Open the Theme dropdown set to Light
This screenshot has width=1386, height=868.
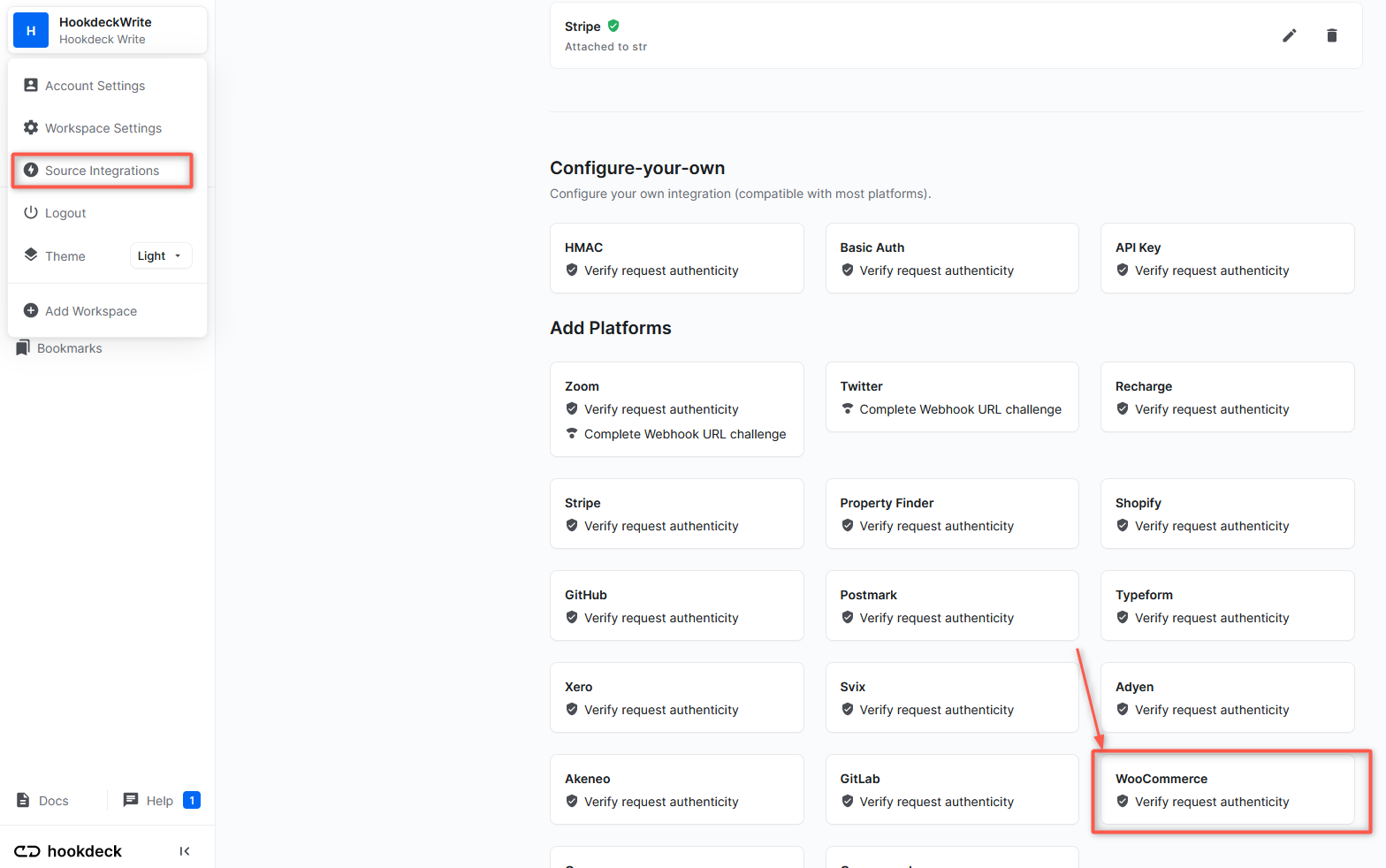(x=161, y=255)
